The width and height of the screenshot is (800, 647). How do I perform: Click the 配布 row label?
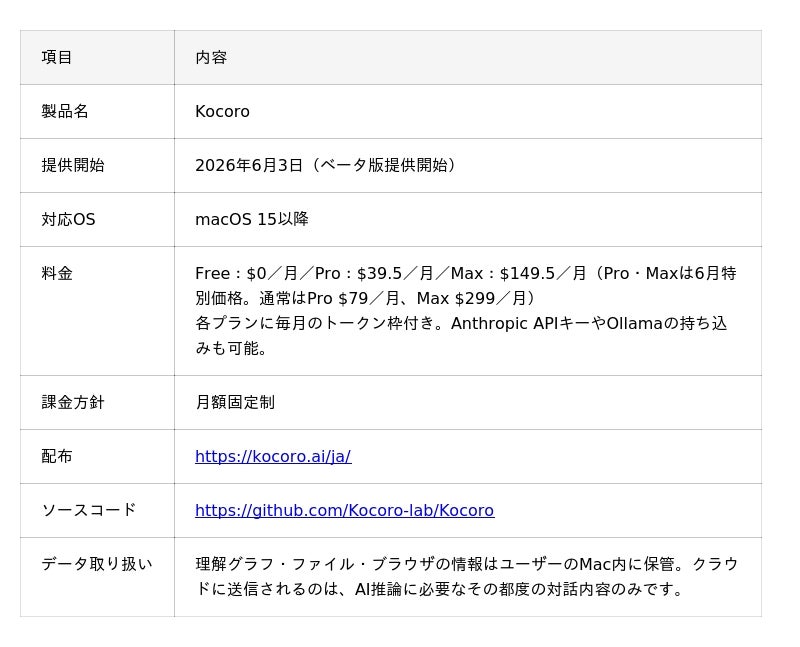(57, 456)
